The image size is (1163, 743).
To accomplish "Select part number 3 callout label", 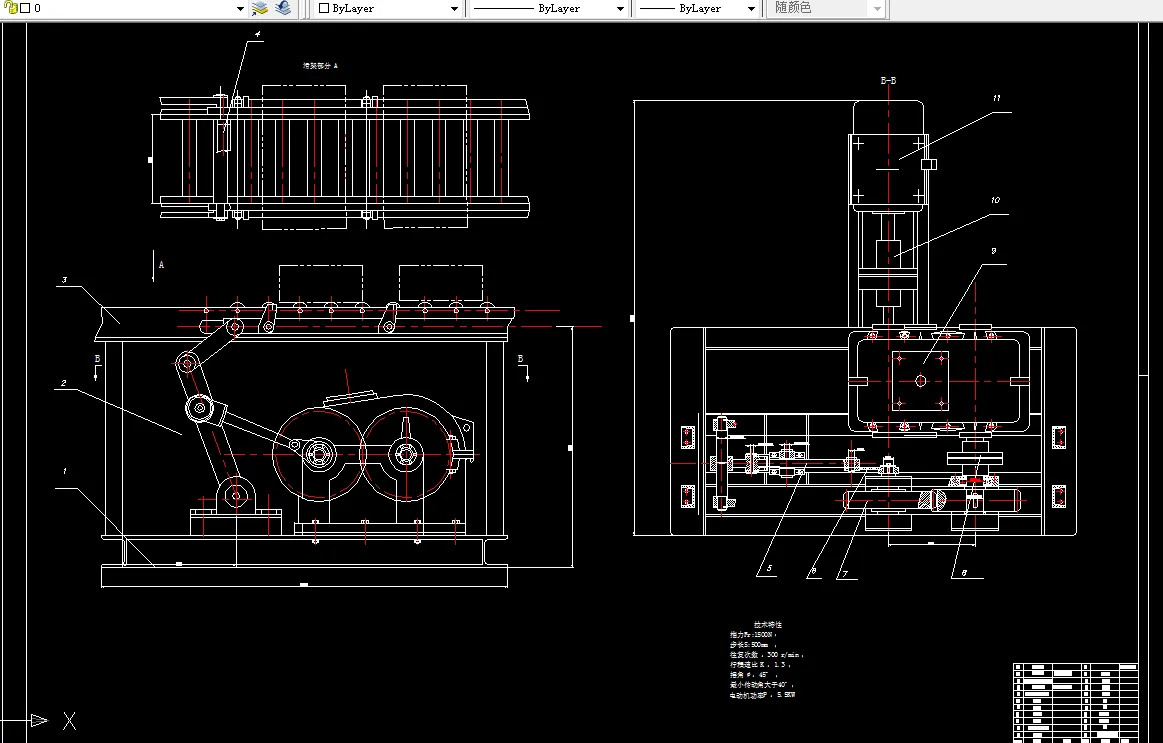I will pyautogui.click(x=64, y=281).
